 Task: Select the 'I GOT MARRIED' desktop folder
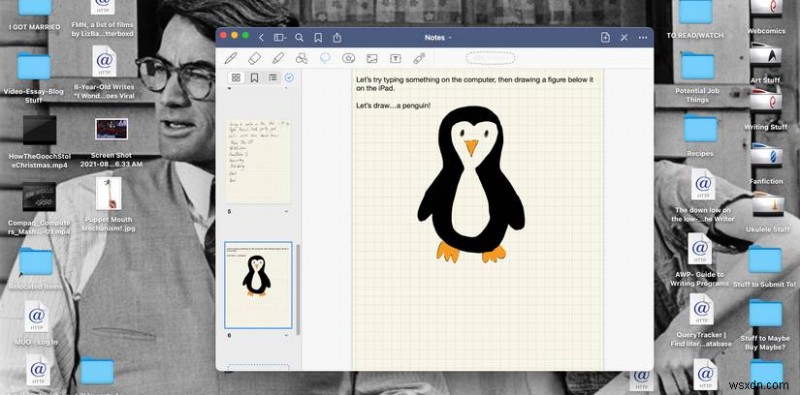click(x=35, y=15)
